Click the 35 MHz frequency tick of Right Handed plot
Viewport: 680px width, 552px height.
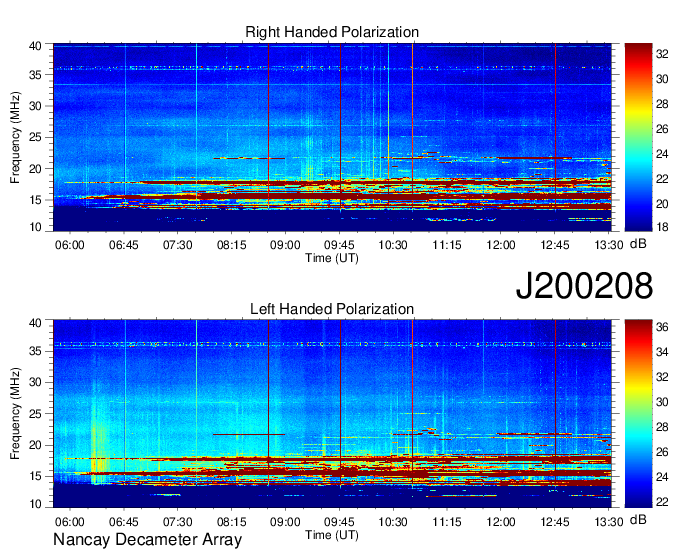[35, 75]
